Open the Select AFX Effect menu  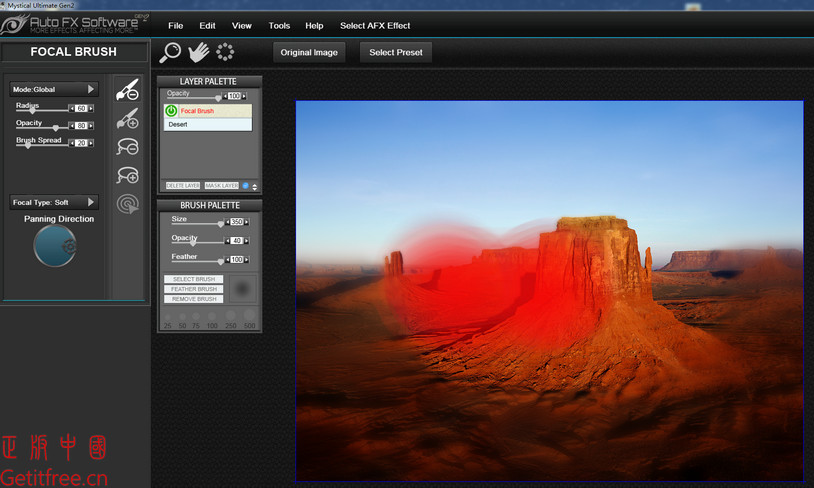tap(375, 25)
